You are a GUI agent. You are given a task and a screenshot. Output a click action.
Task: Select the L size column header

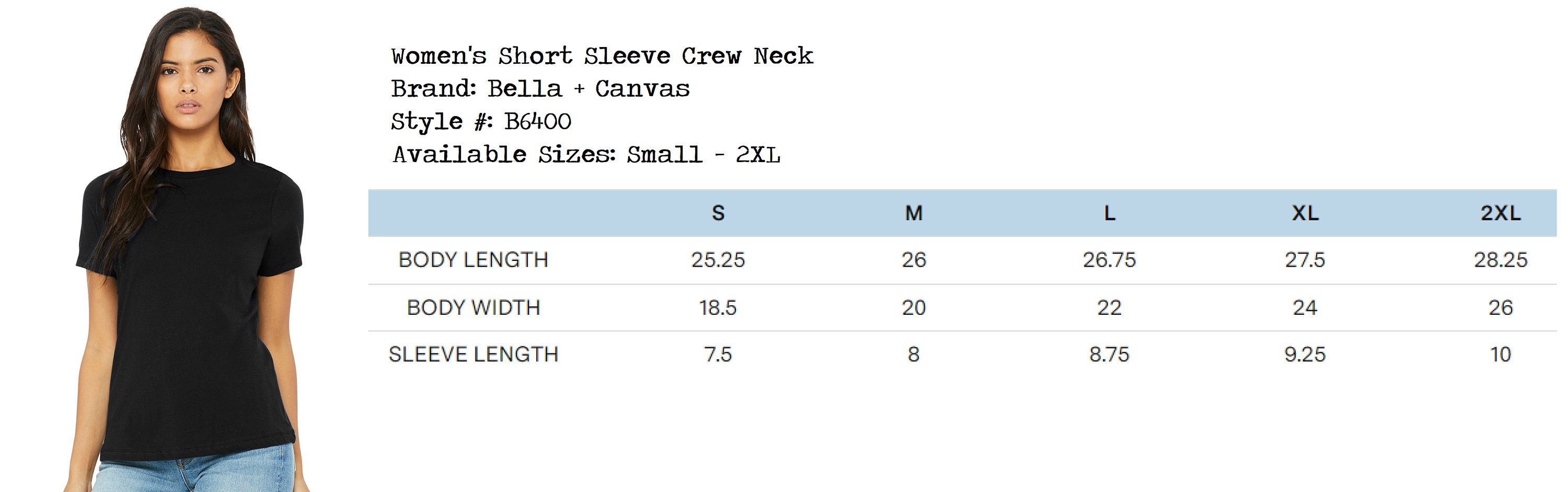pyautogui.click(x=1110, y=213)
